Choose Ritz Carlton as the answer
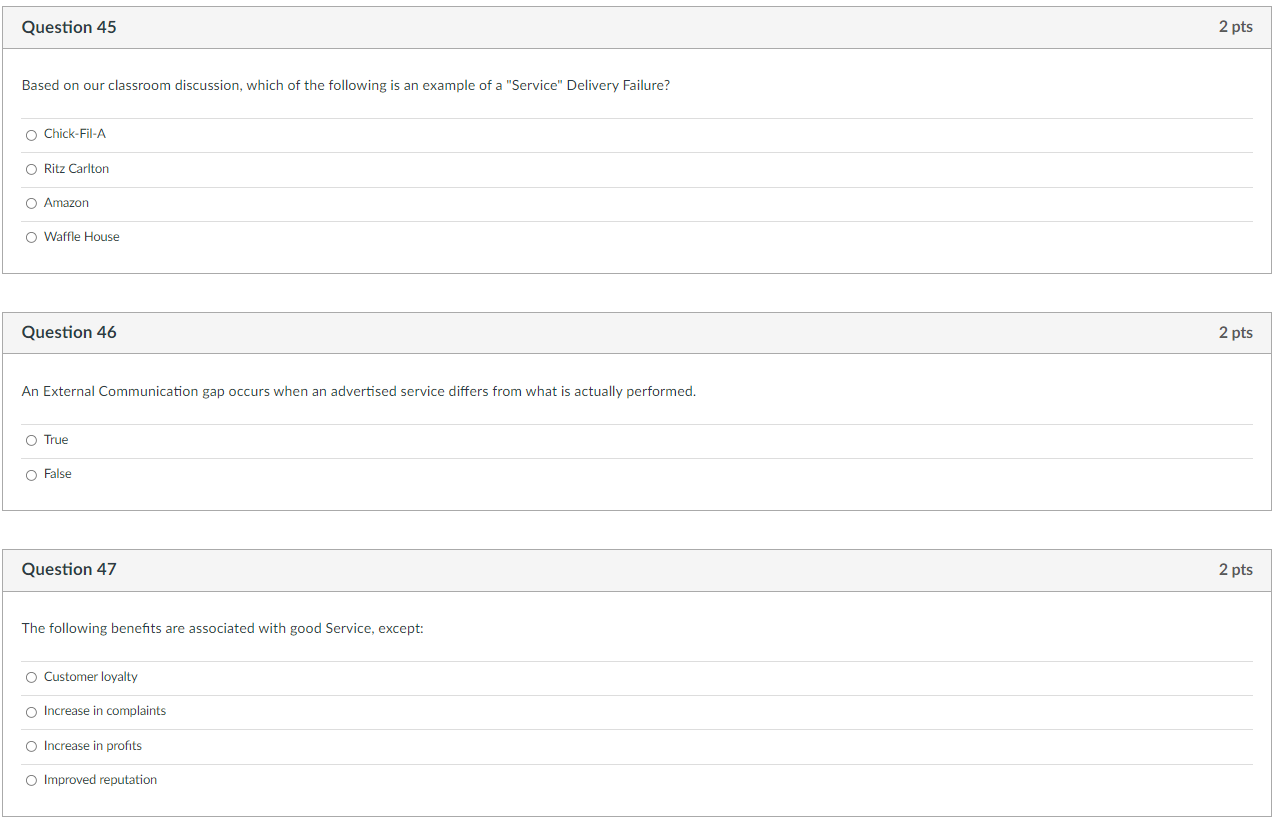Viewport: 1285px width, 834px height. (32, 169)
